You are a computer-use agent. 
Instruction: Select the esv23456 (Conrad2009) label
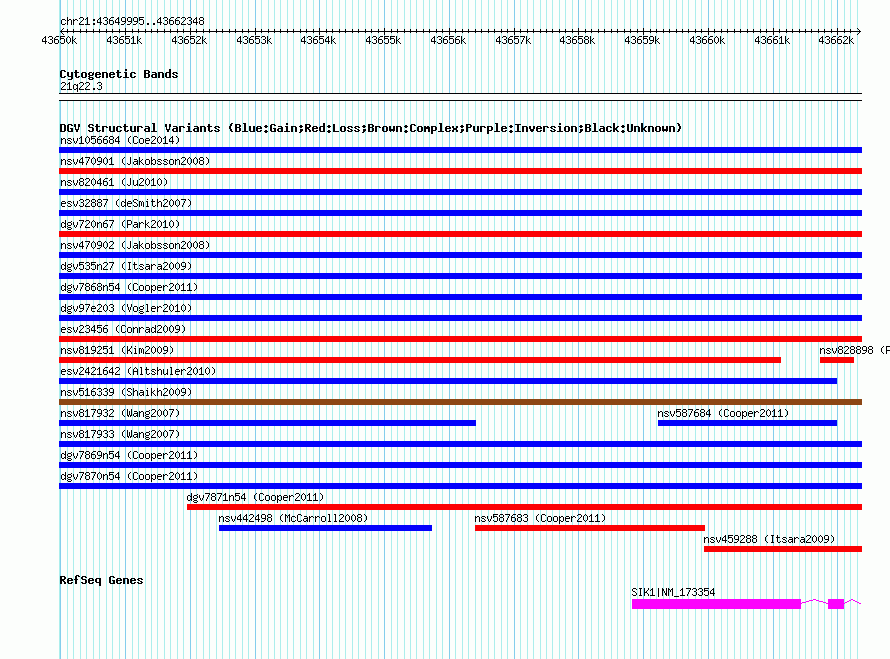tap(123, 329)
